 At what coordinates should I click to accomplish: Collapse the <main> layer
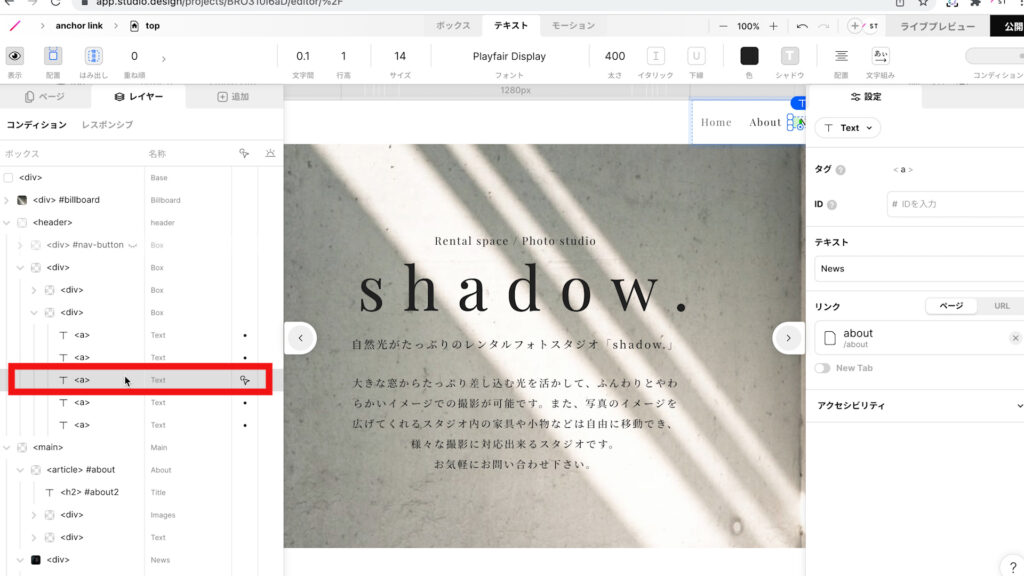7,447
